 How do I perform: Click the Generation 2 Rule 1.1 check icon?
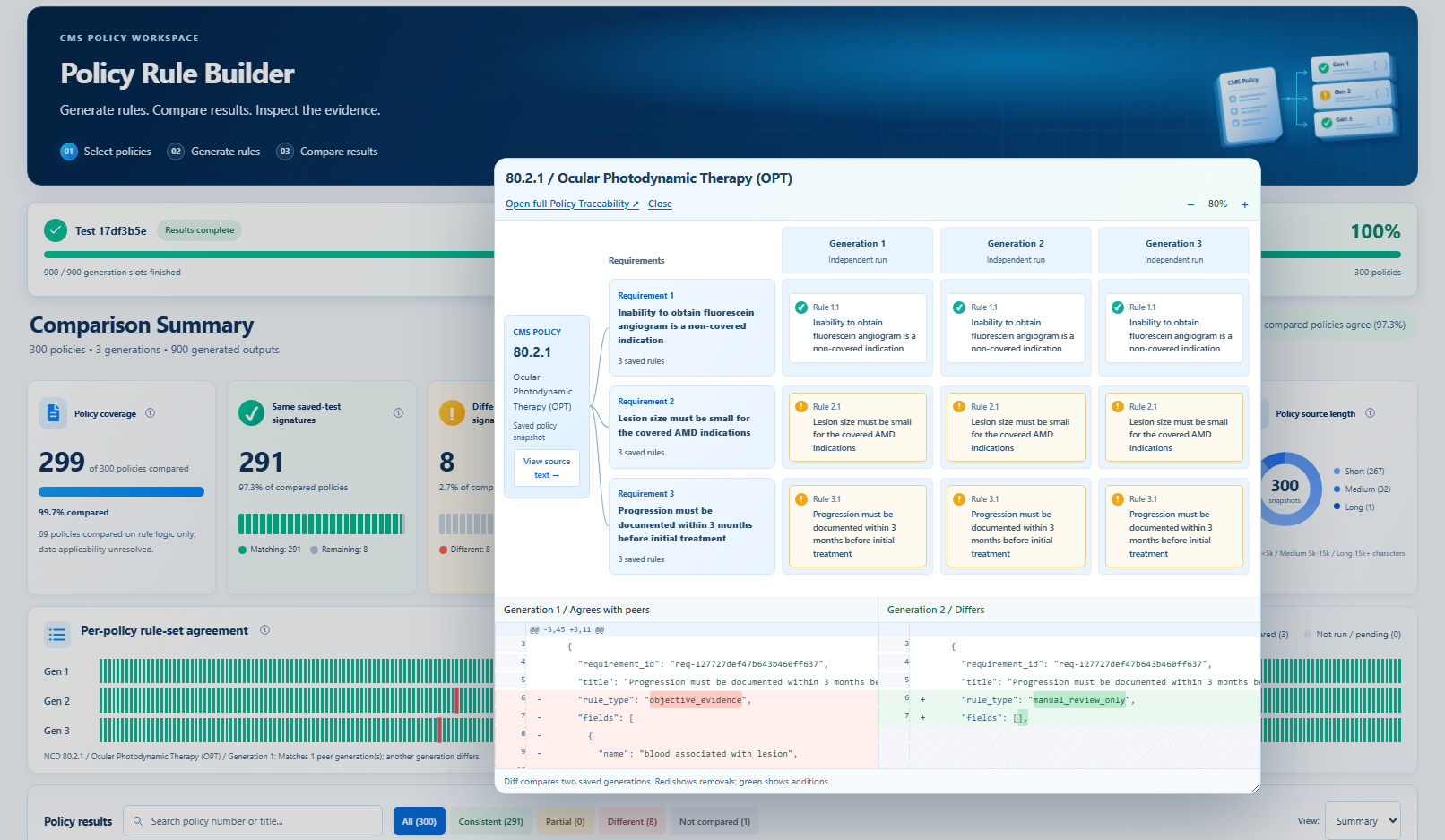[x=959, y=307]
